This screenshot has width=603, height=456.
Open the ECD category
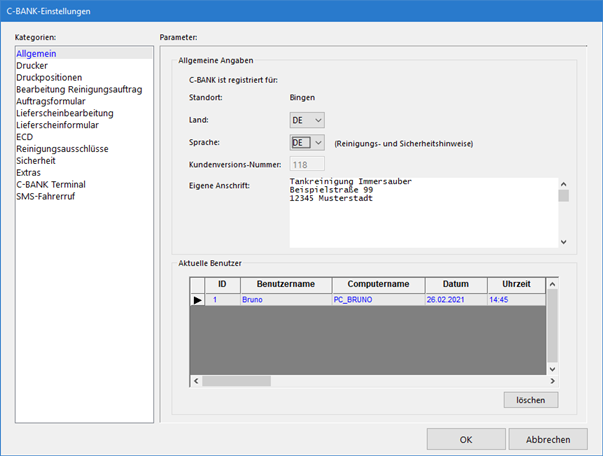pyautogui.click(x=25, y=137)
